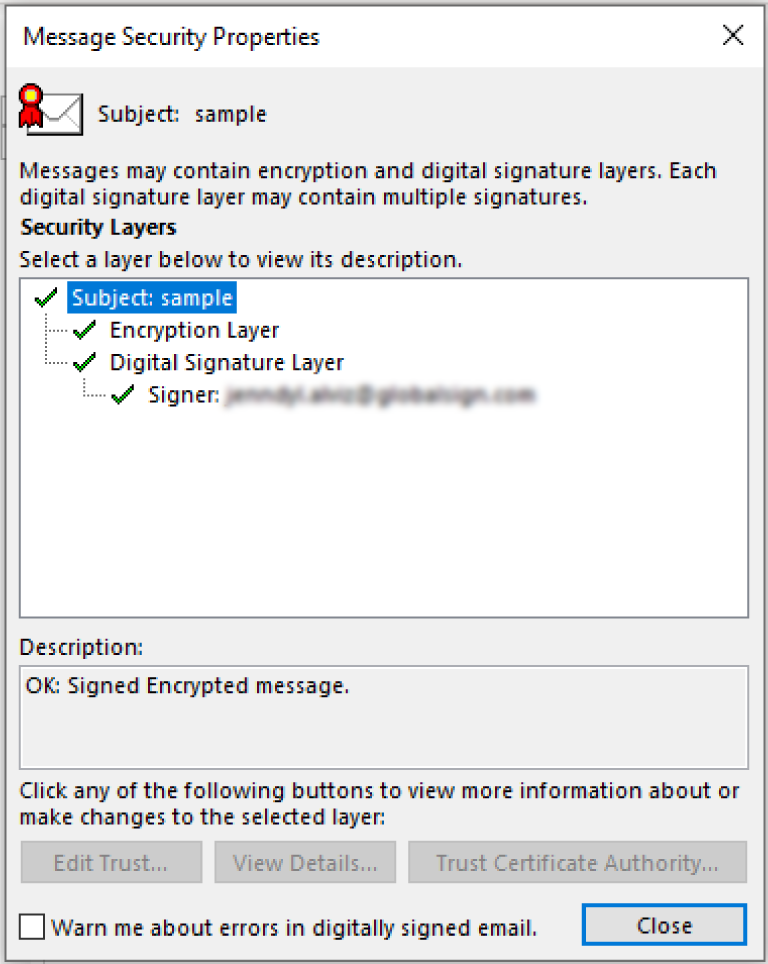Screen dimensions: 768x964
Task: Click the checkmark on the highlighted root layer
Action: [x=45, y=297]
